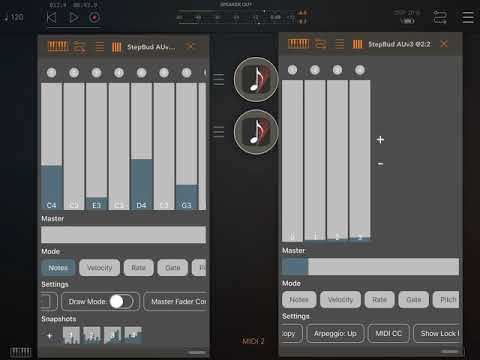Open the MIDI CC setting in the right window
The height and width of the screenshot is (360, 480).
pyautogui.click(x=389, y=333)
